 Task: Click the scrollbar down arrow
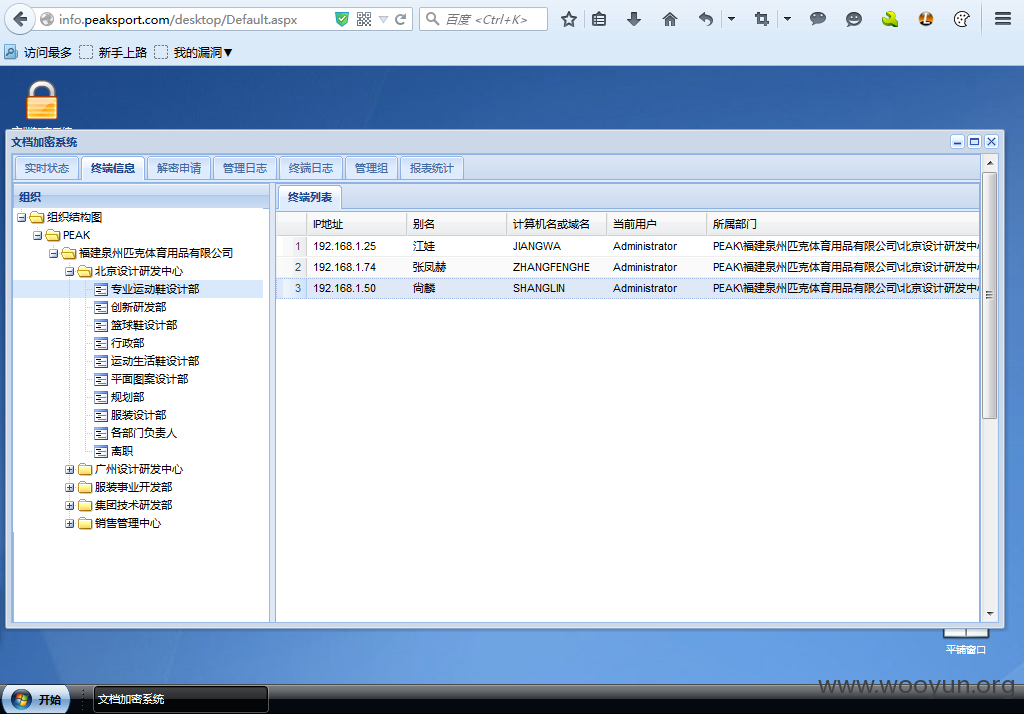[x=990, y=613]
